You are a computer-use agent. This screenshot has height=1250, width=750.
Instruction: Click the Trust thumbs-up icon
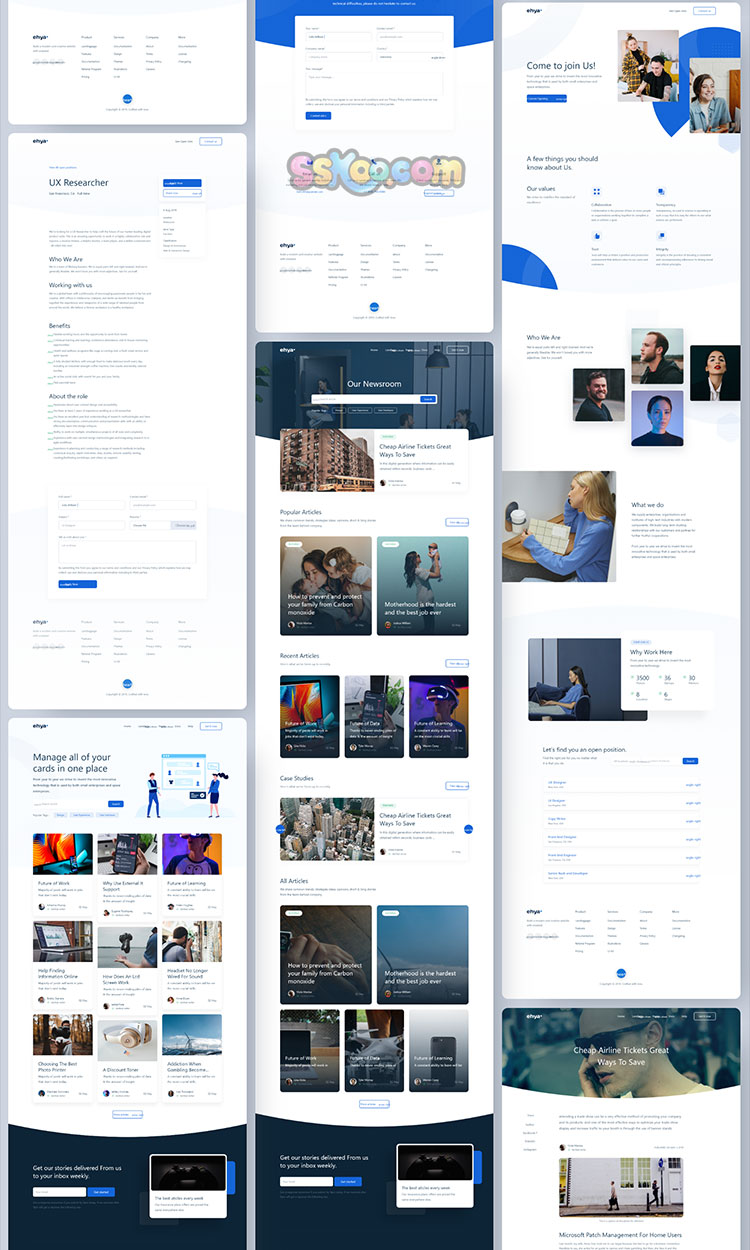(596, 237)
